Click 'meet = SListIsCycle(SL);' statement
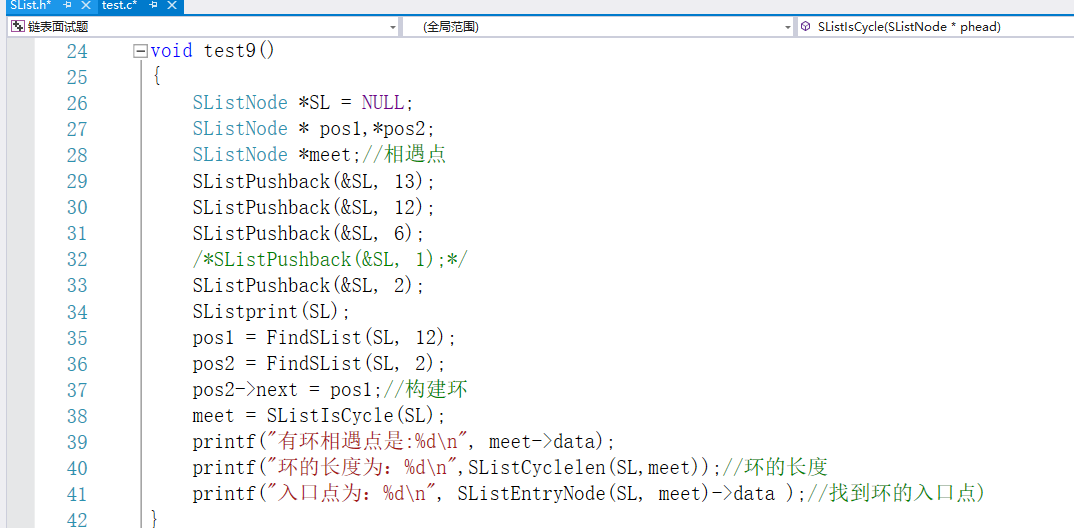The width and height of the screenshot is (1074, 528). (319, 416)
